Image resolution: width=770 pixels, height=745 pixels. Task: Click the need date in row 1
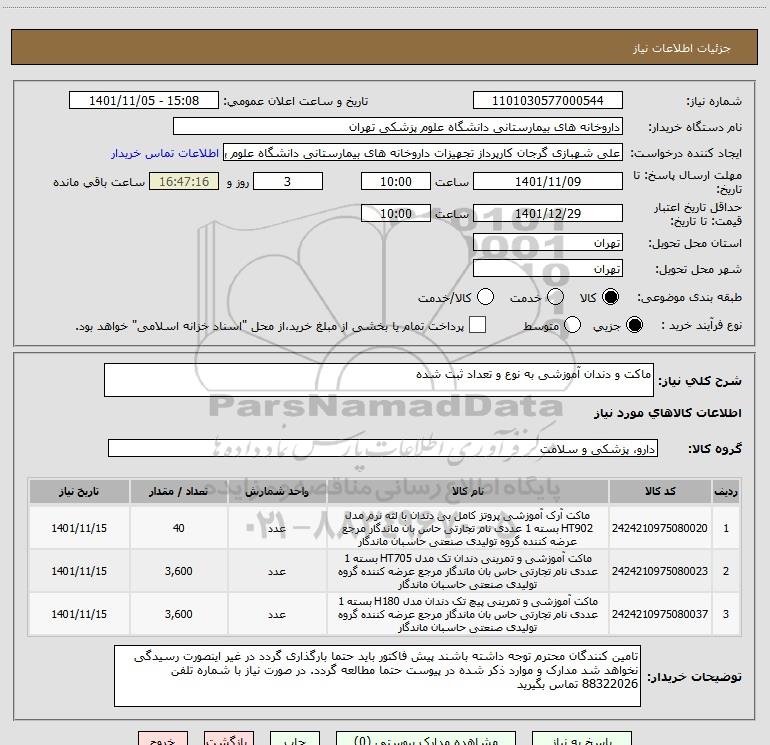tap(79, 528)
